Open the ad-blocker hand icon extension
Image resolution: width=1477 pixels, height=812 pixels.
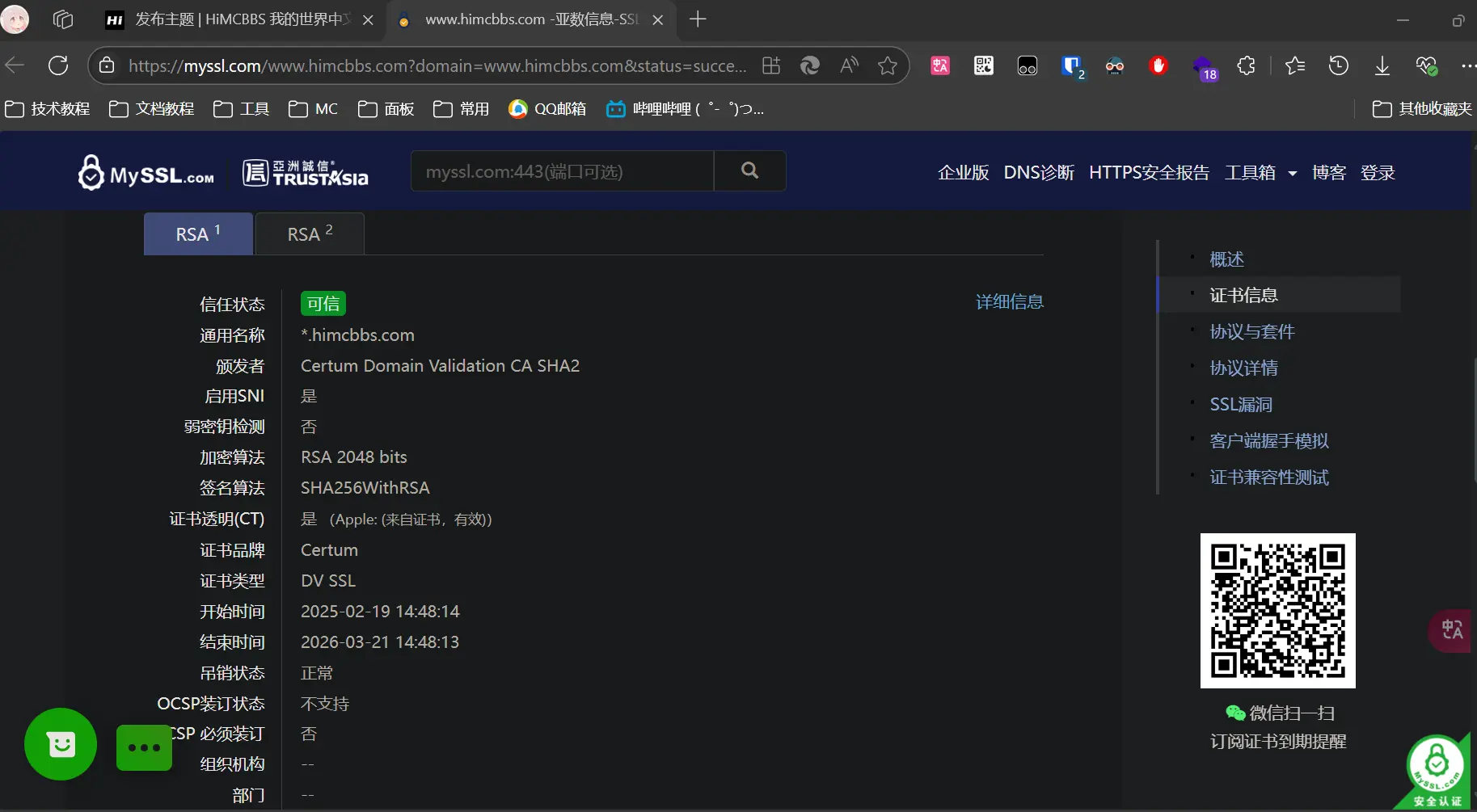coord(1158,65)
